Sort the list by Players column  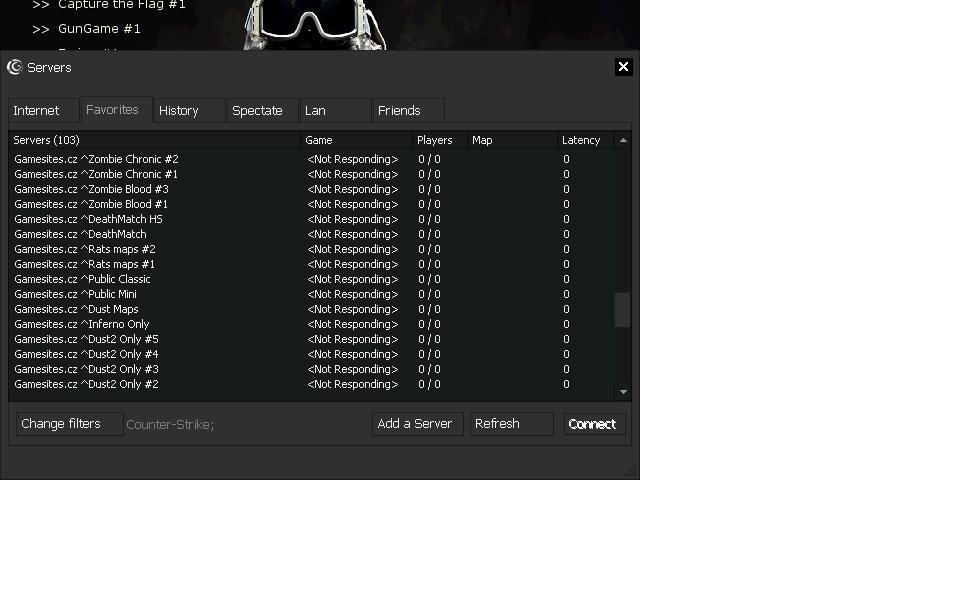436,141
